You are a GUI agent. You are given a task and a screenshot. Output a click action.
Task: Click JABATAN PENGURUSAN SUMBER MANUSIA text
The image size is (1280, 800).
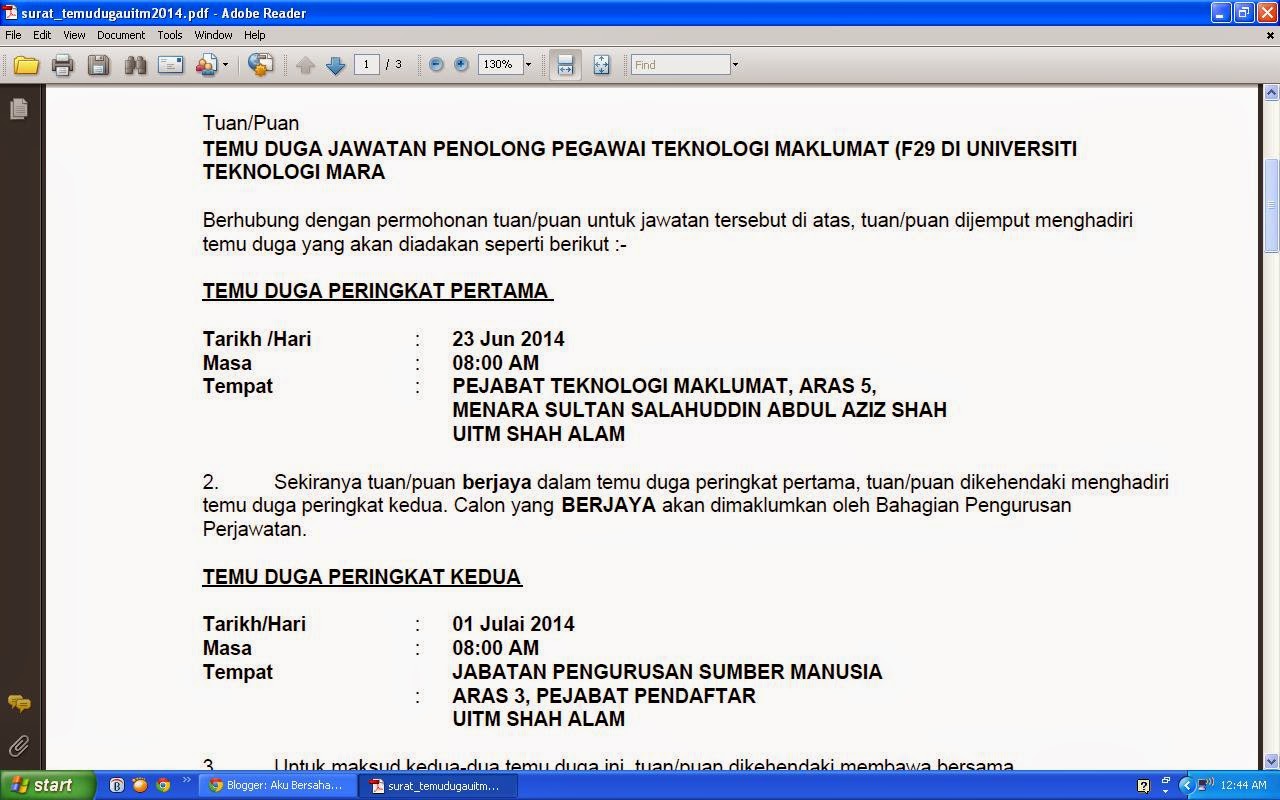point(667,672)
